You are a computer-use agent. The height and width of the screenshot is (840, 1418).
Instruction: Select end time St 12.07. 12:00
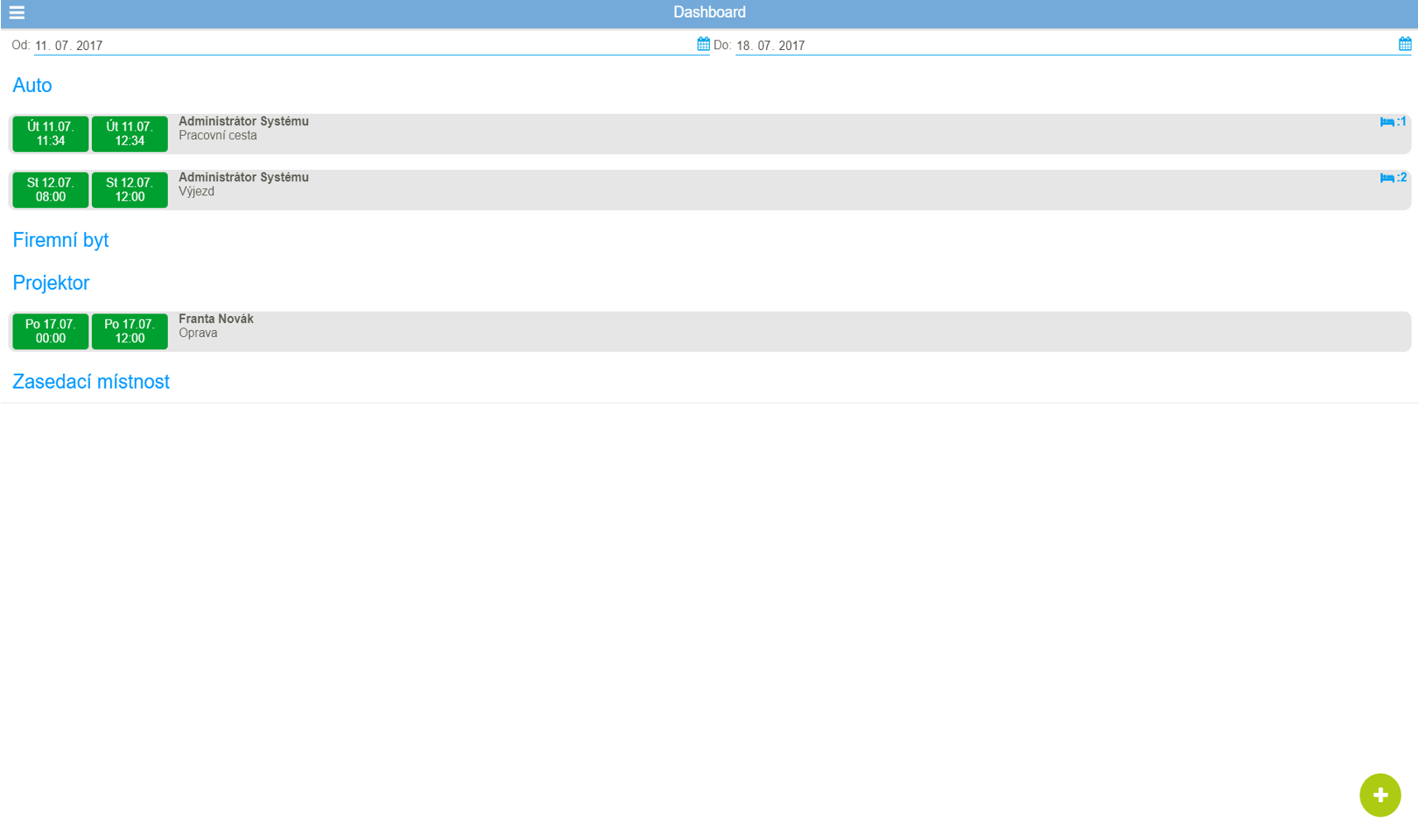coord(130,190)
